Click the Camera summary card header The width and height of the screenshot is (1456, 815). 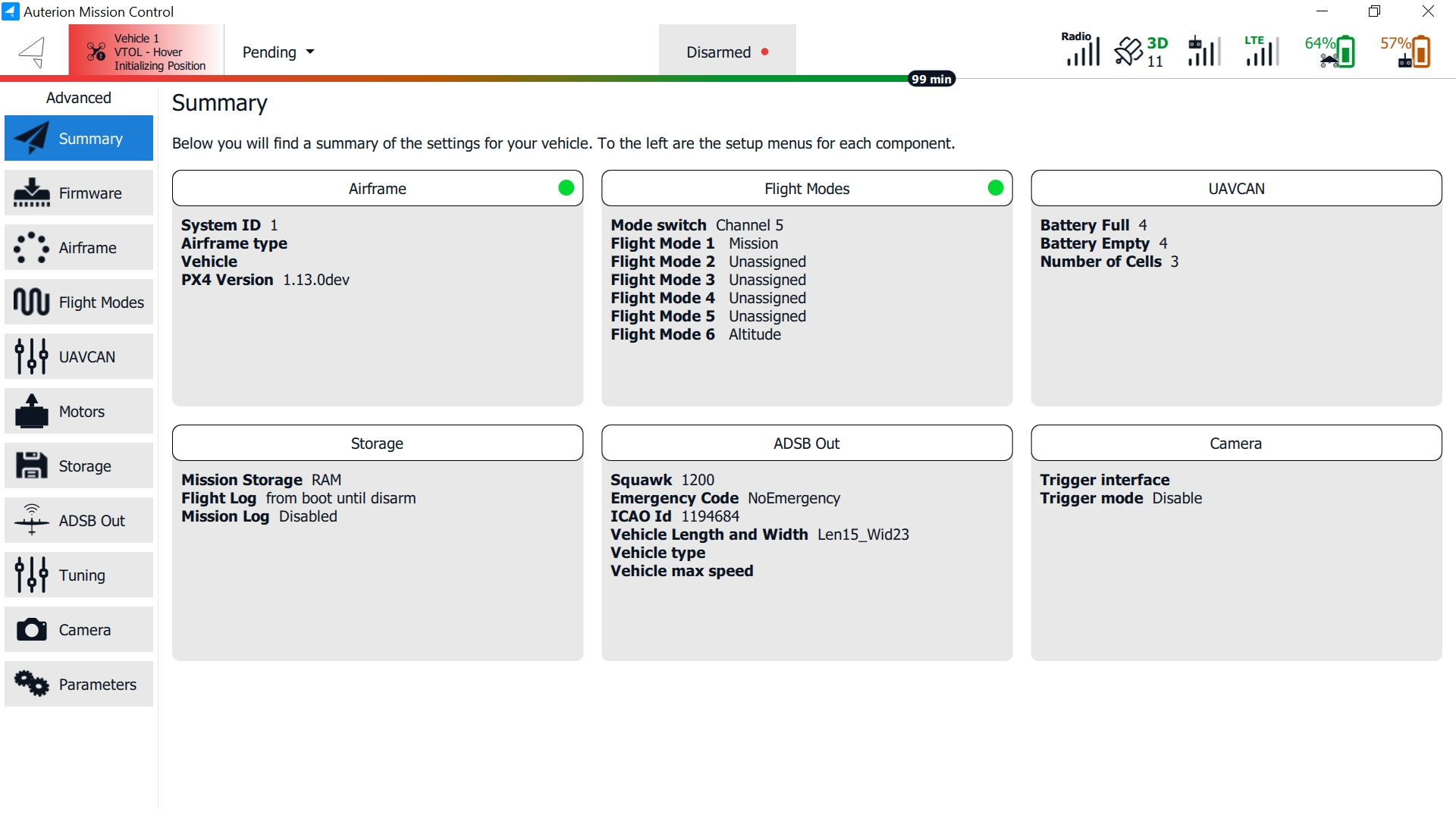click(x=1235, y=444)
